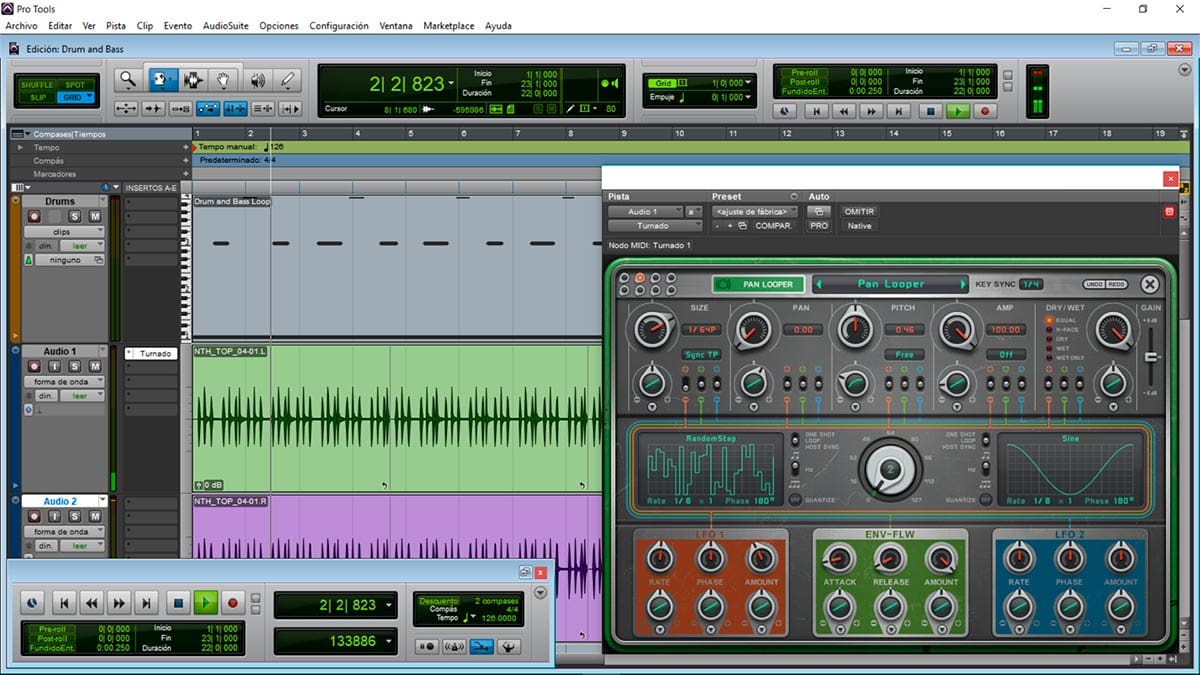
Task: Open the Editar menu
Action: tap(60, 26)
